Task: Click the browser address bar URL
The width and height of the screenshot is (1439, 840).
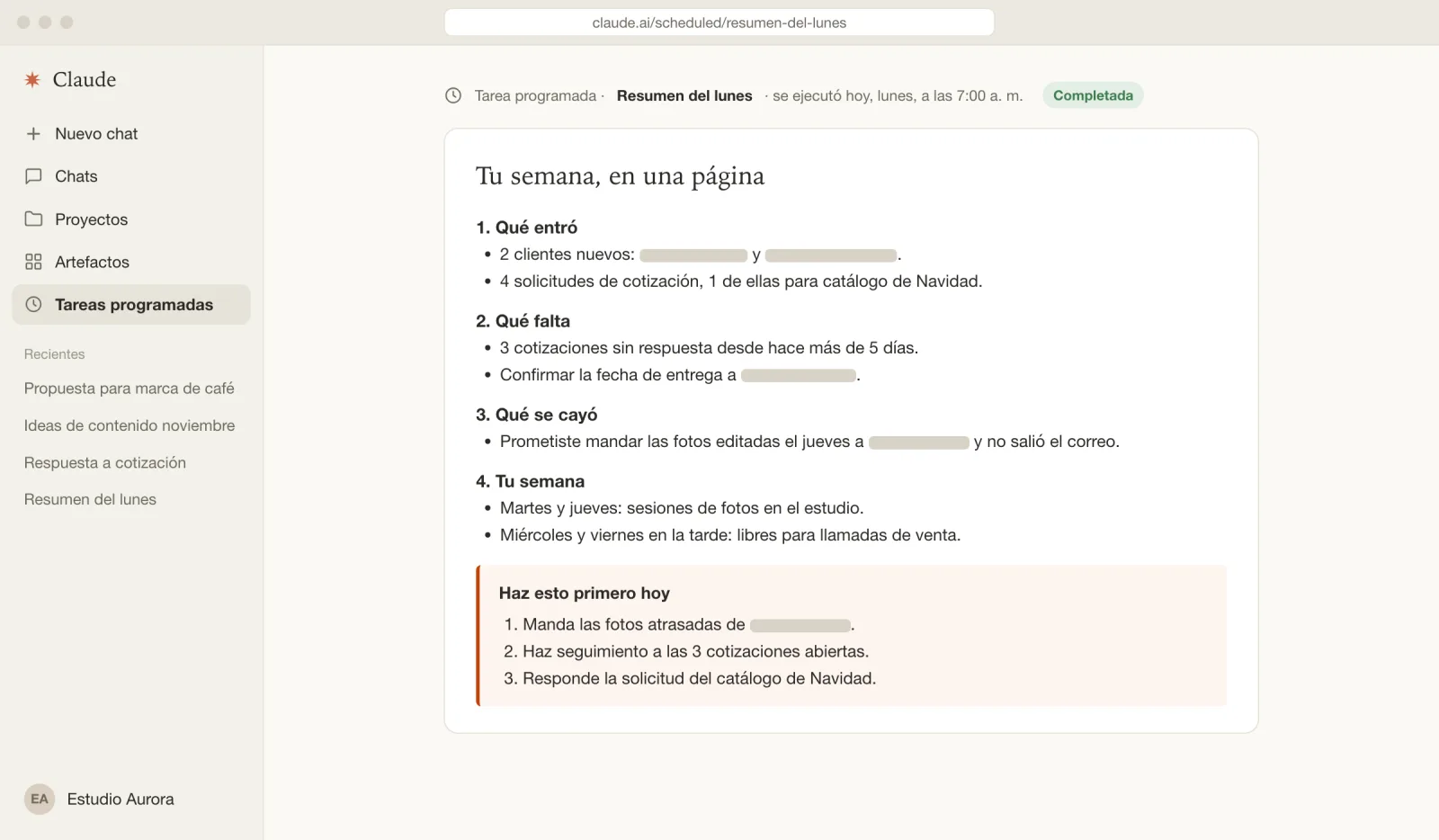Action: click(x=719, y=22)
